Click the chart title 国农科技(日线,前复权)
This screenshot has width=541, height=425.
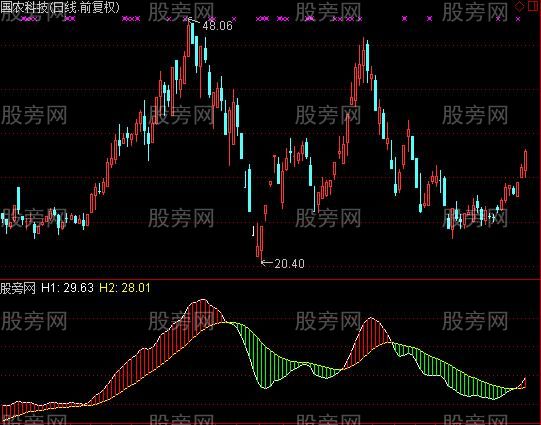59,8
